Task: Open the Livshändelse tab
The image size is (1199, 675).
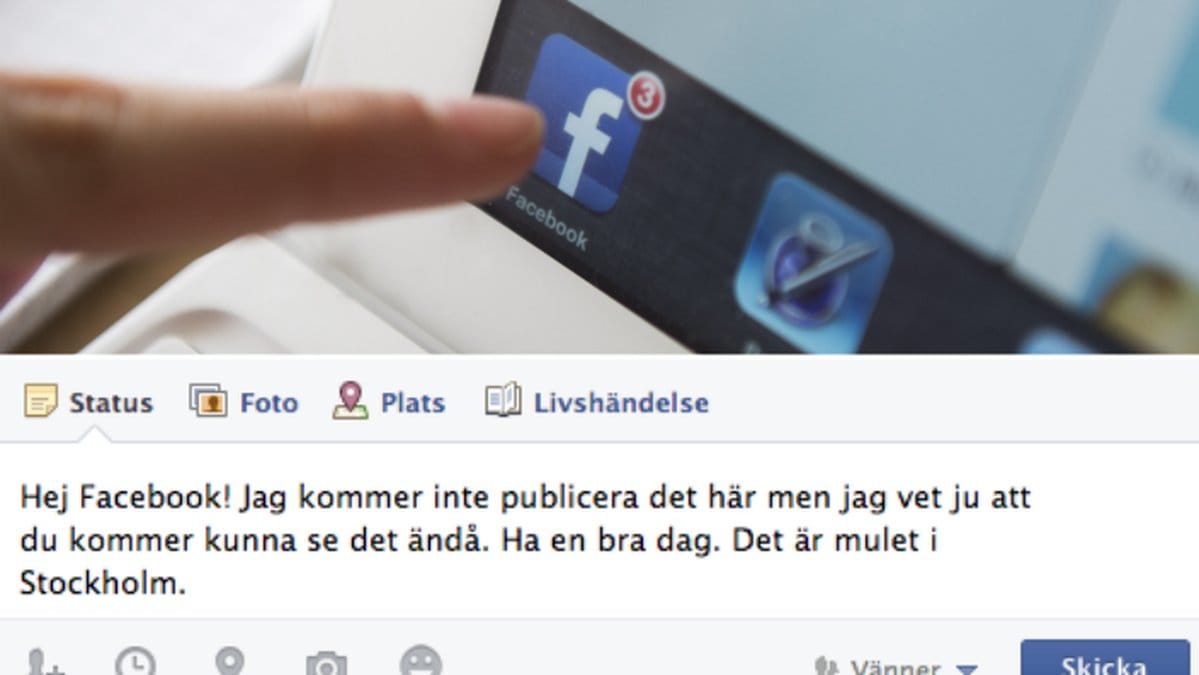Action: coord(621,403)
